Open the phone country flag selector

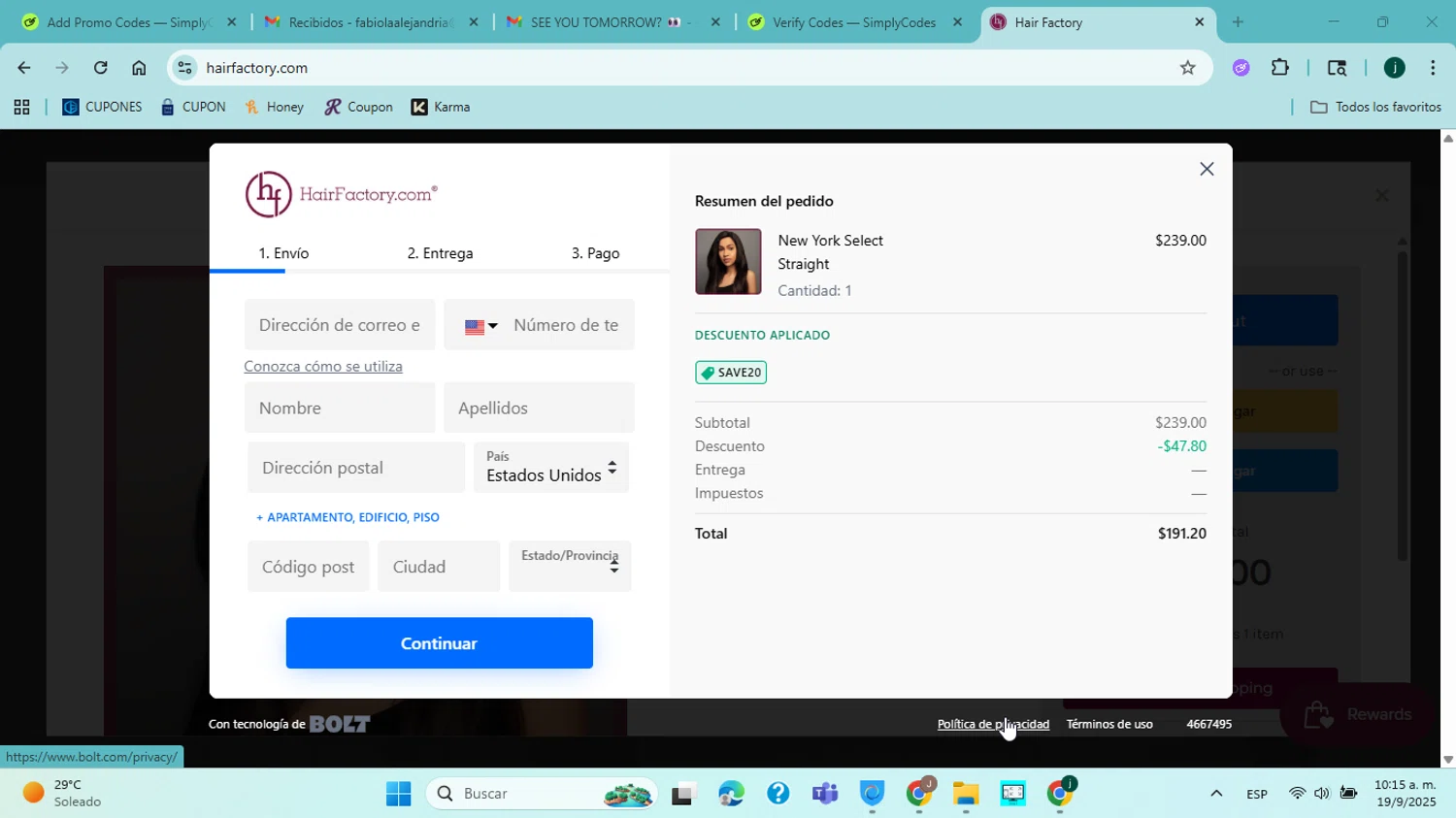[480, 326]
